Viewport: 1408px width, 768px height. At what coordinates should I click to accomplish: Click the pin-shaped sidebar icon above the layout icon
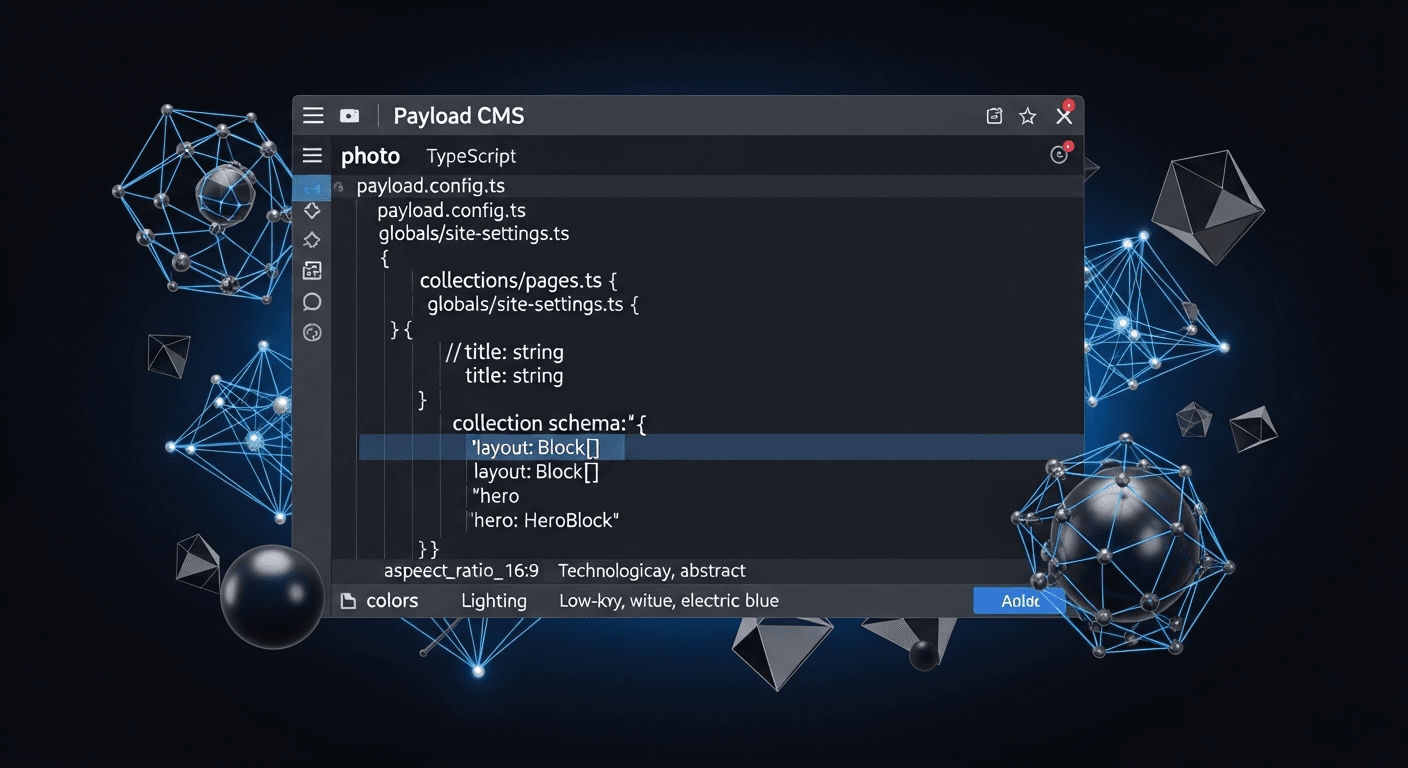(x=312, y=240)
